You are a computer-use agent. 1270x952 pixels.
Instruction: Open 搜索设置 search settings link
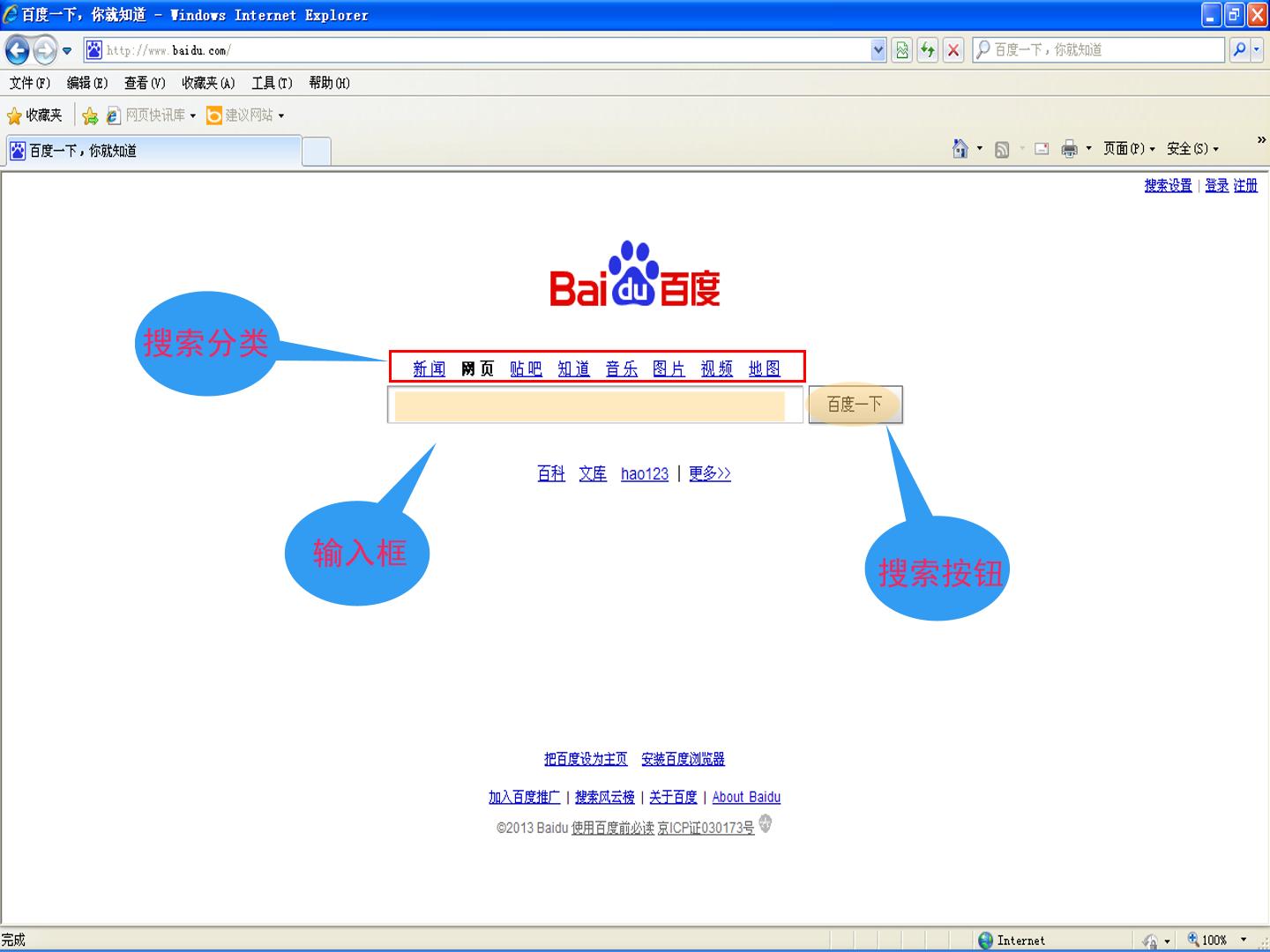tap(1168, 186)
